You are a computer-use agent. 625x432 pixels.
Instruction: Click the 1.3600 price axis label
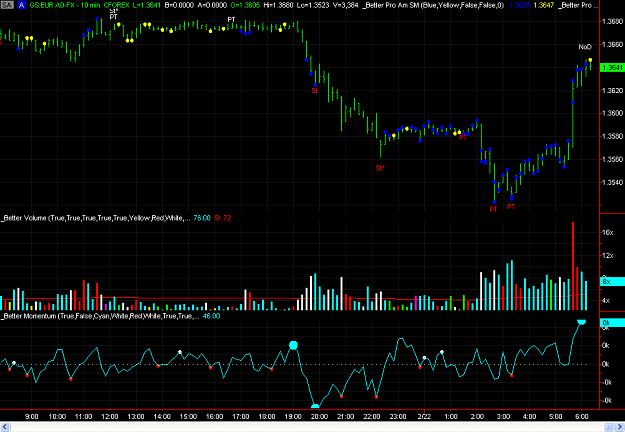pos(613,113)
